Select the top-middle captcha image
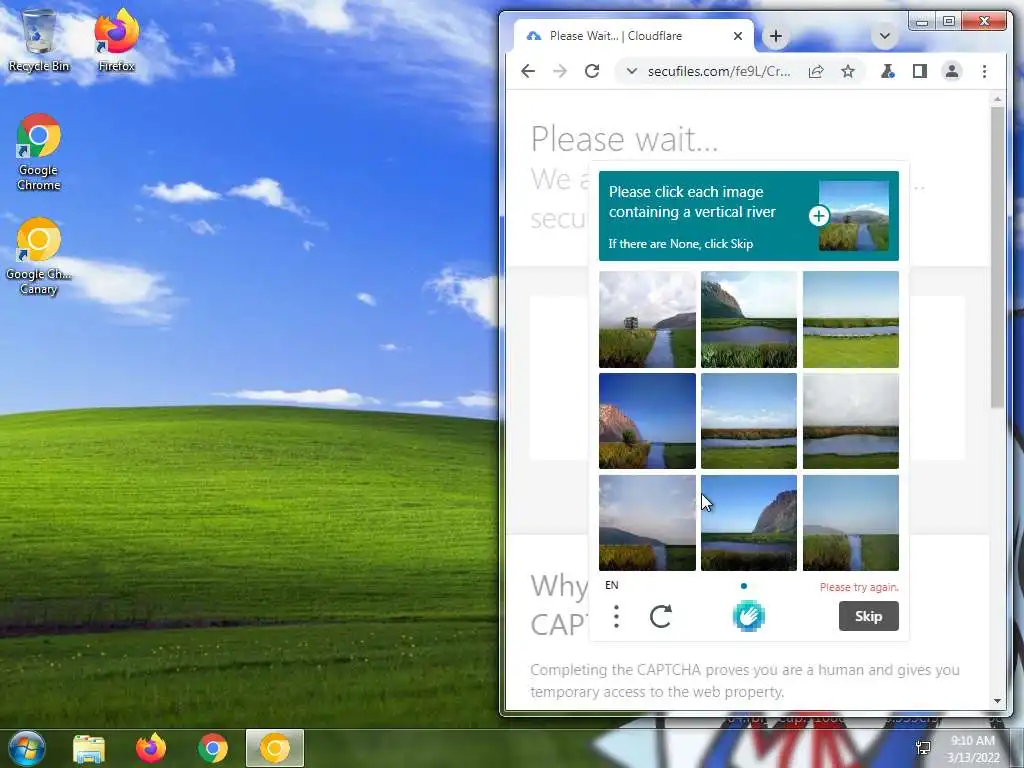 click(749, 319)
